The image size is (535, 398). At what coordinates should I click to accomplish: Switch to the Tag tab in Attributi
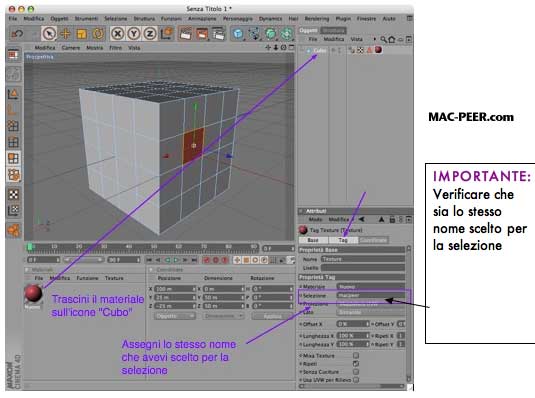coord(343,240)
